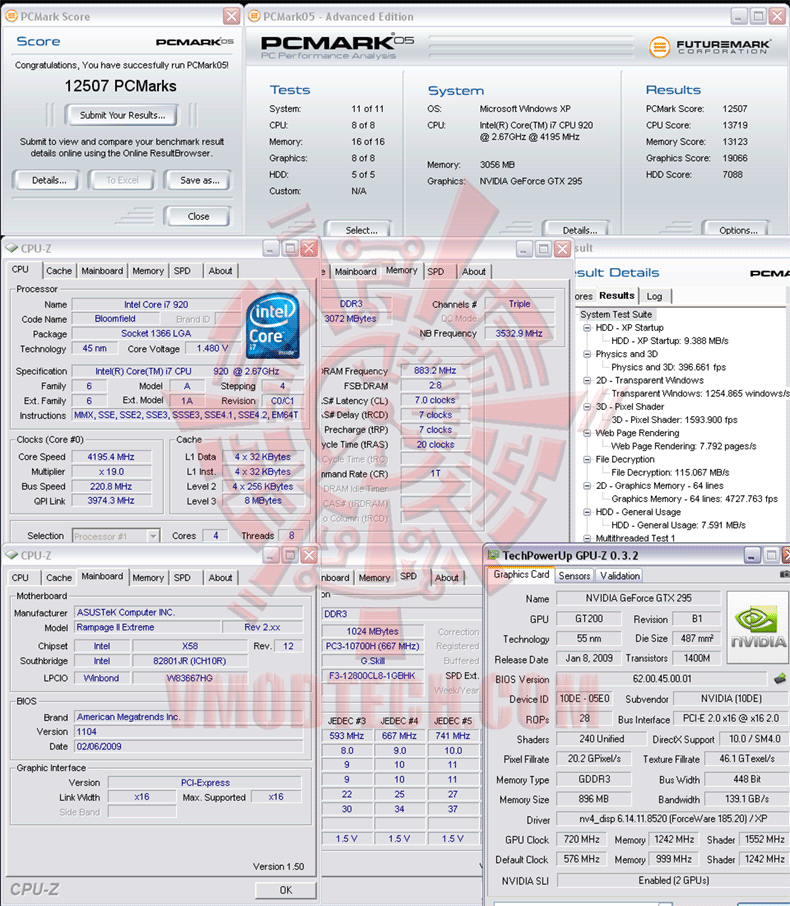Switch to Cache tab in CPU-Z processor window
The height and width of the screenshot is (906, 790).
click(59, 270)
